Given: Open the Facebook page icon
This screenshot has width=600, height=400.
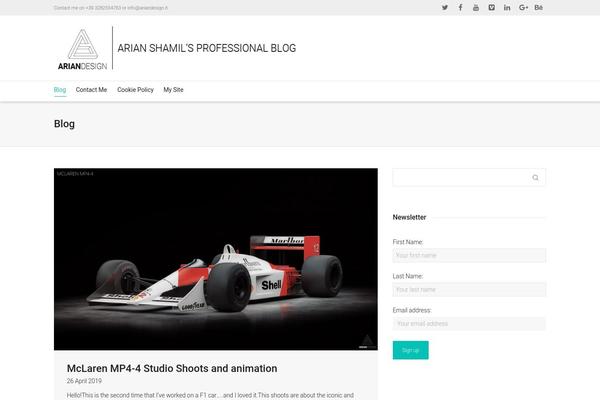Looking at the screenshot, I should 460,7.
